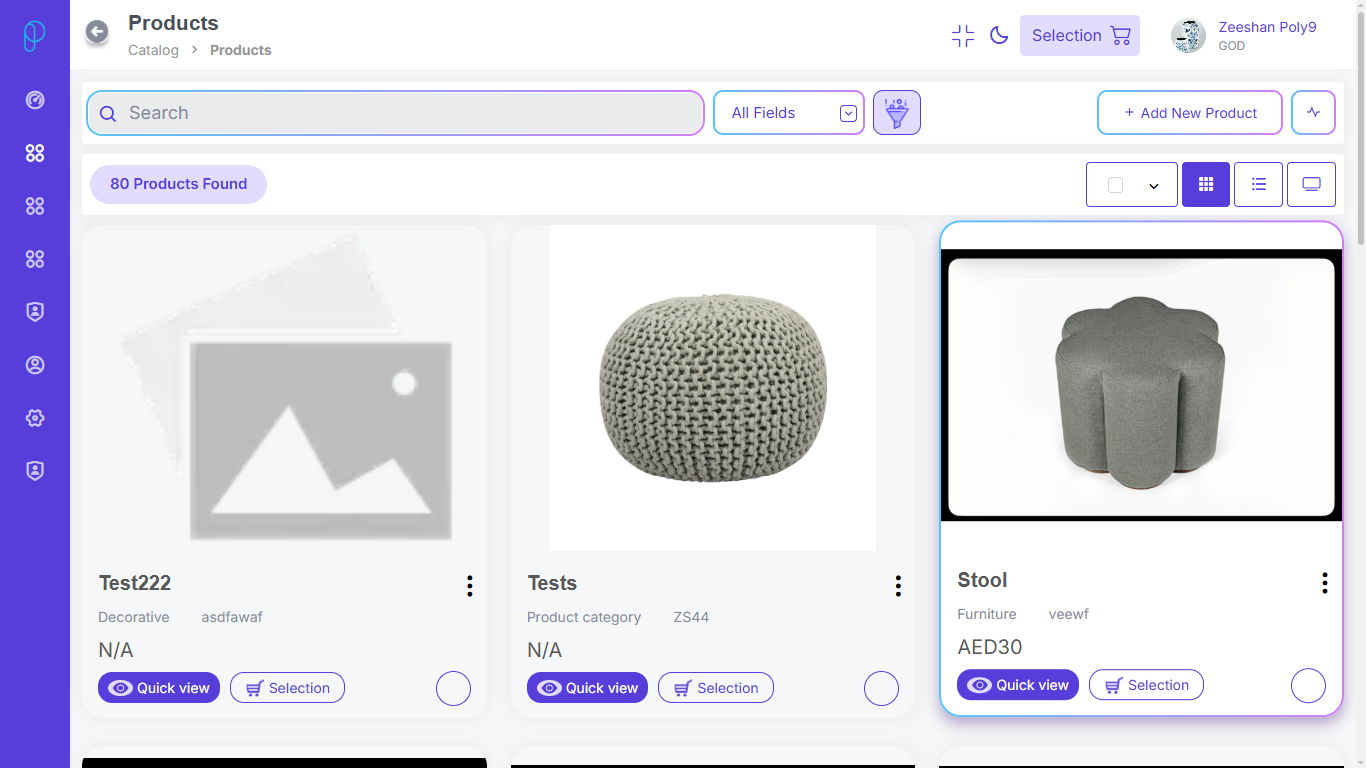The height and width of the screenshot is (768, 1366).
Task: Expand the bulk select dropdown arrow
Action: click(x=1153, y=186)
